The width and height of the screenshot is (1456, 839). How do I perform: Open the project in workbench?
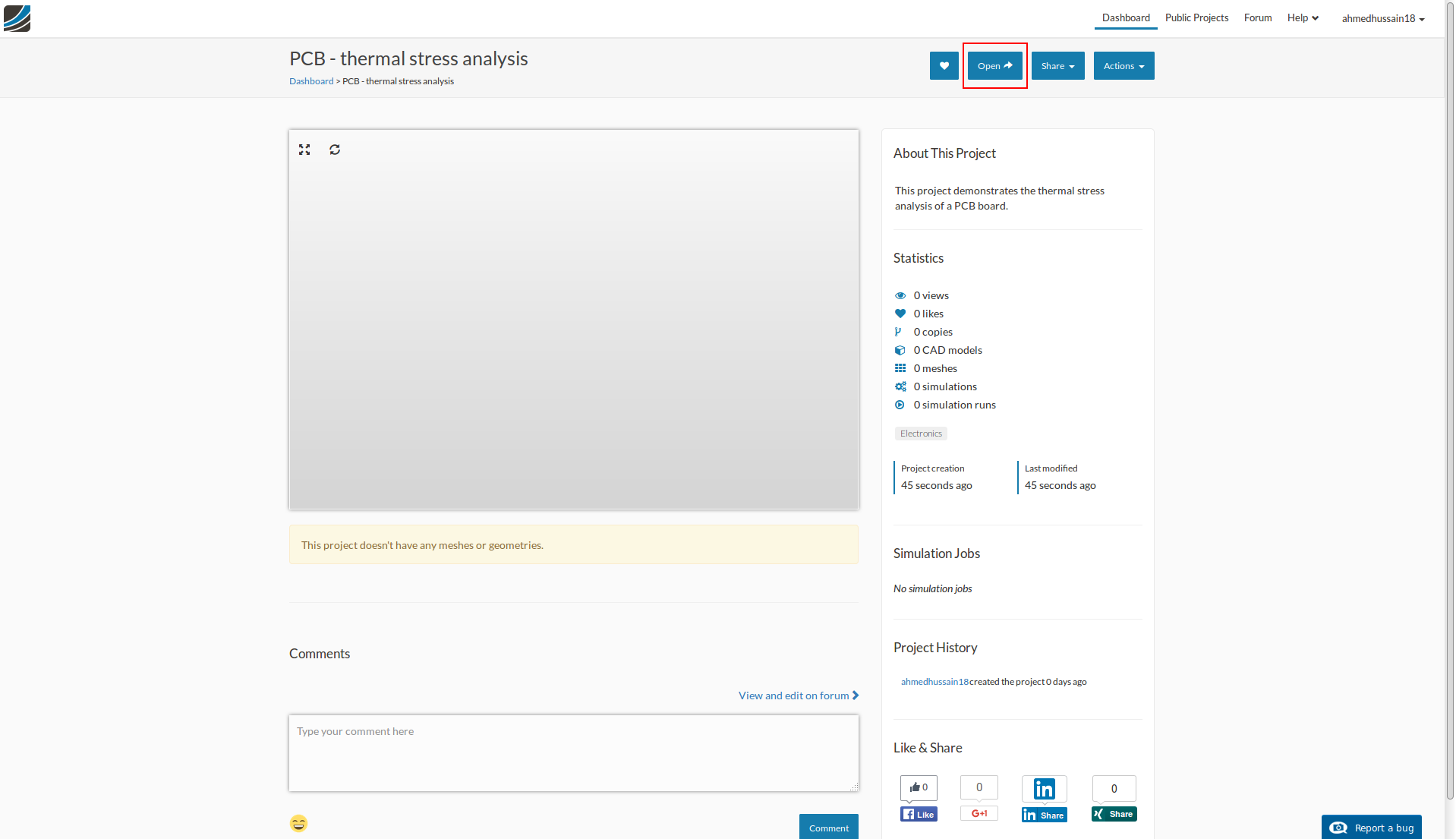coord(995,66)
